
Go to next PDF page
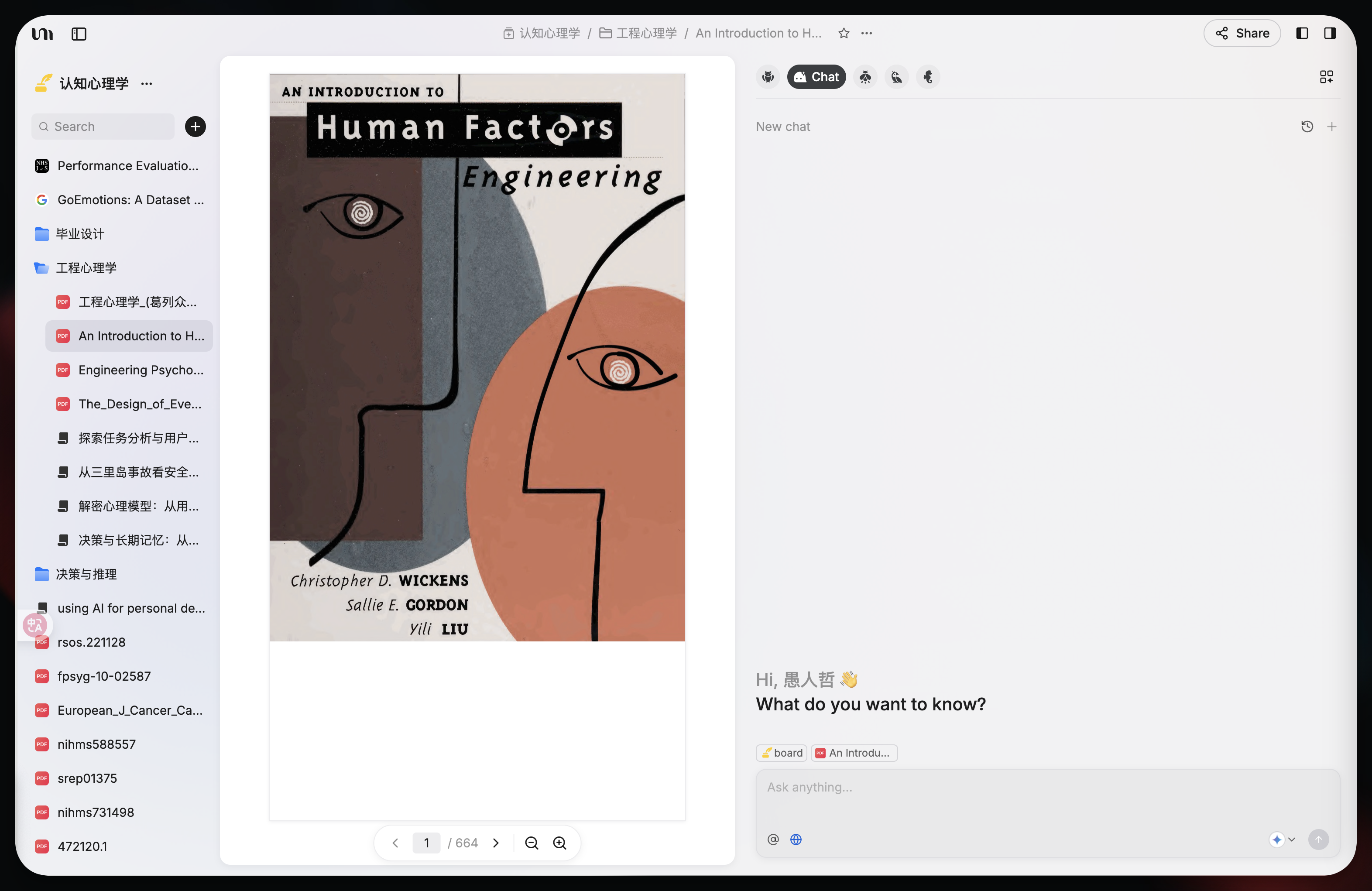click(496, 843)
